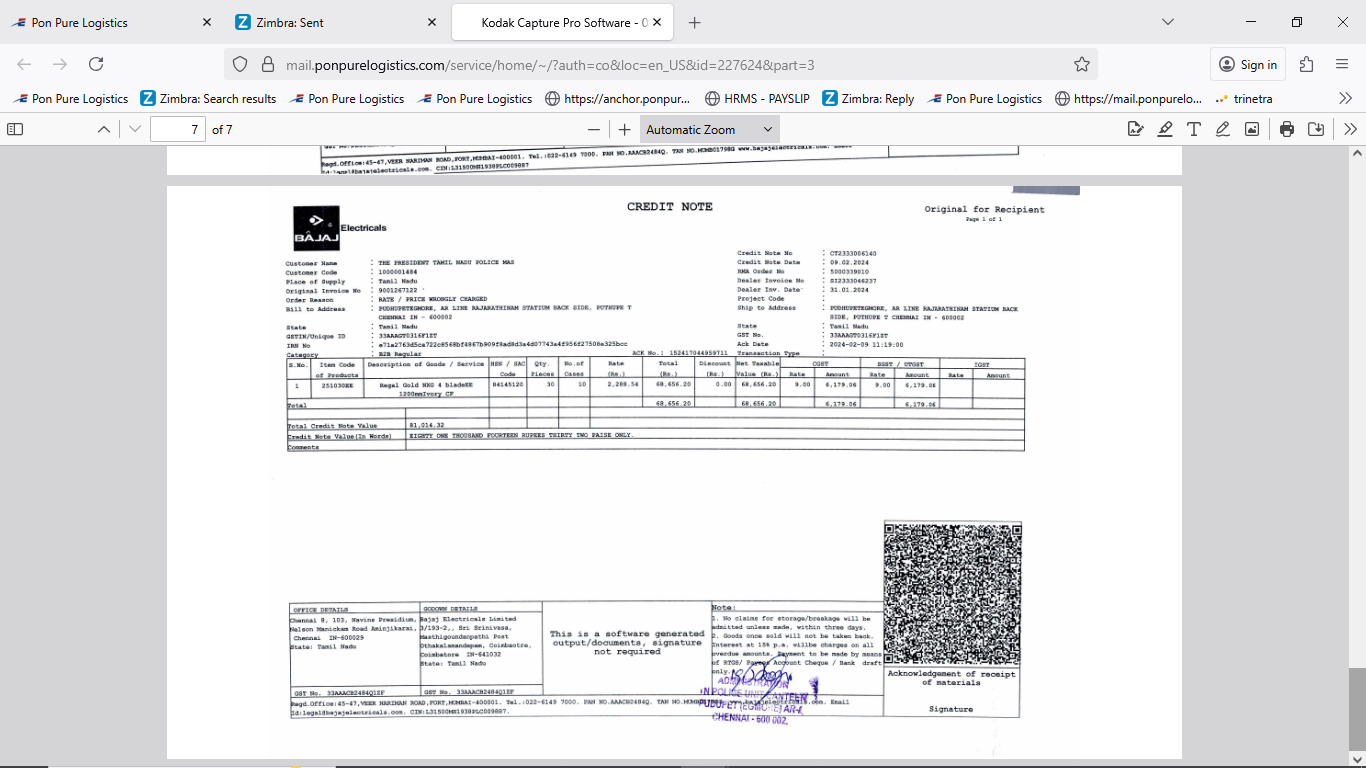Print the PDF document
Image resolution: width=1366 pixels, height=768 pixels.
pos(1287,129)
